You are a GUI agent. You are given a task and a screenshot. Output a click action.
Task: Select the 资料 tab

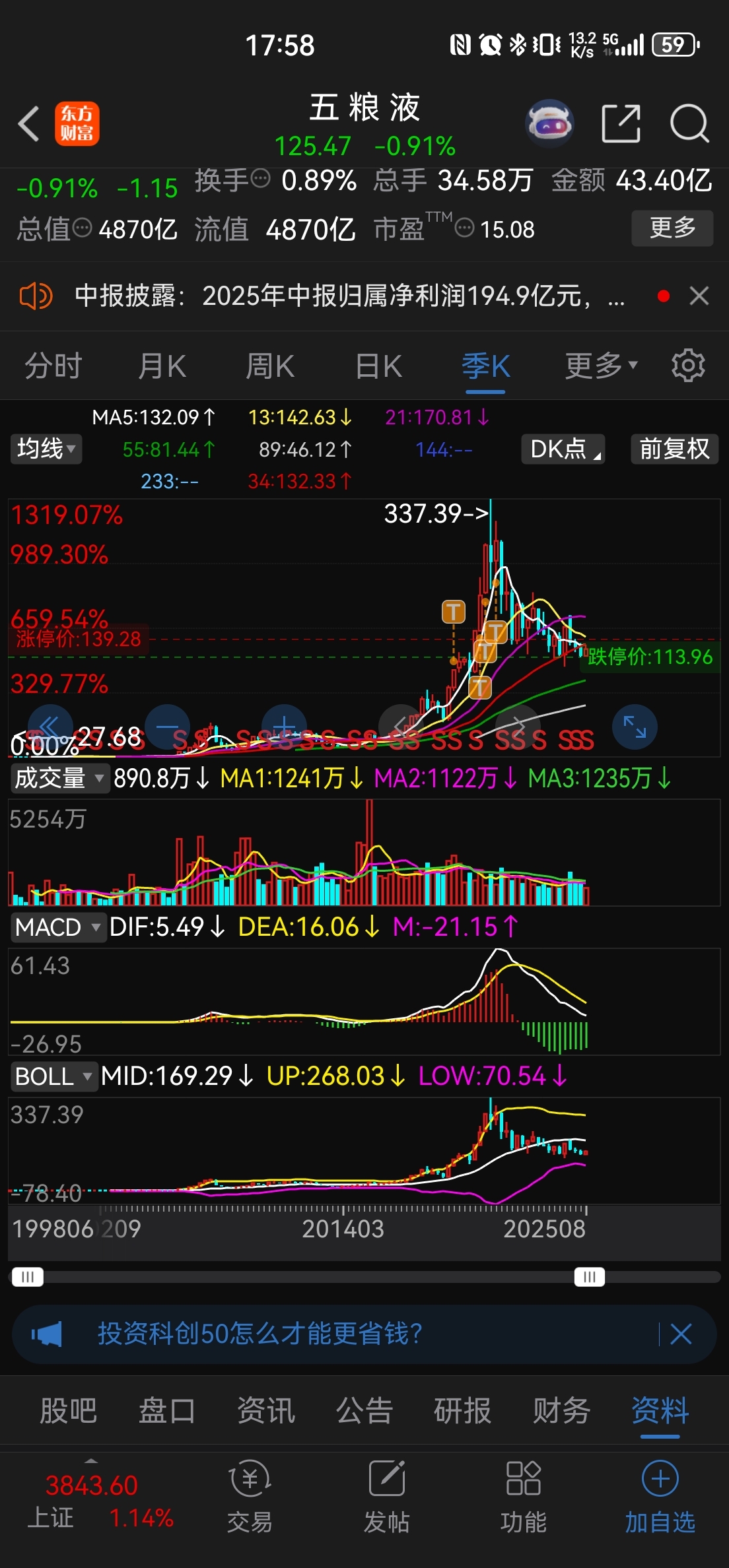[660, 1412]
